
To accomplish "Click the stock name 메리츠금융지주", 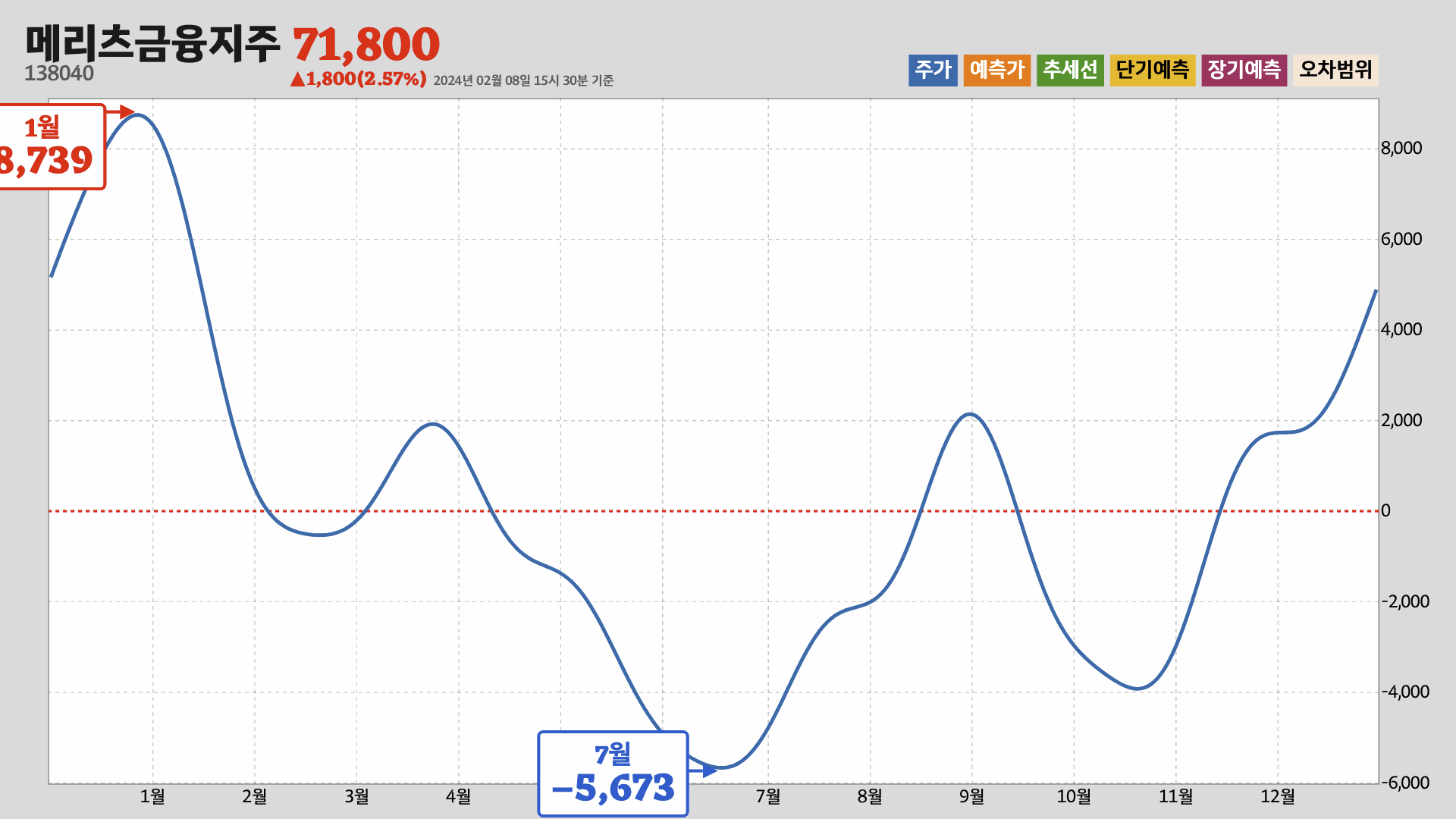I will point(152,43).
